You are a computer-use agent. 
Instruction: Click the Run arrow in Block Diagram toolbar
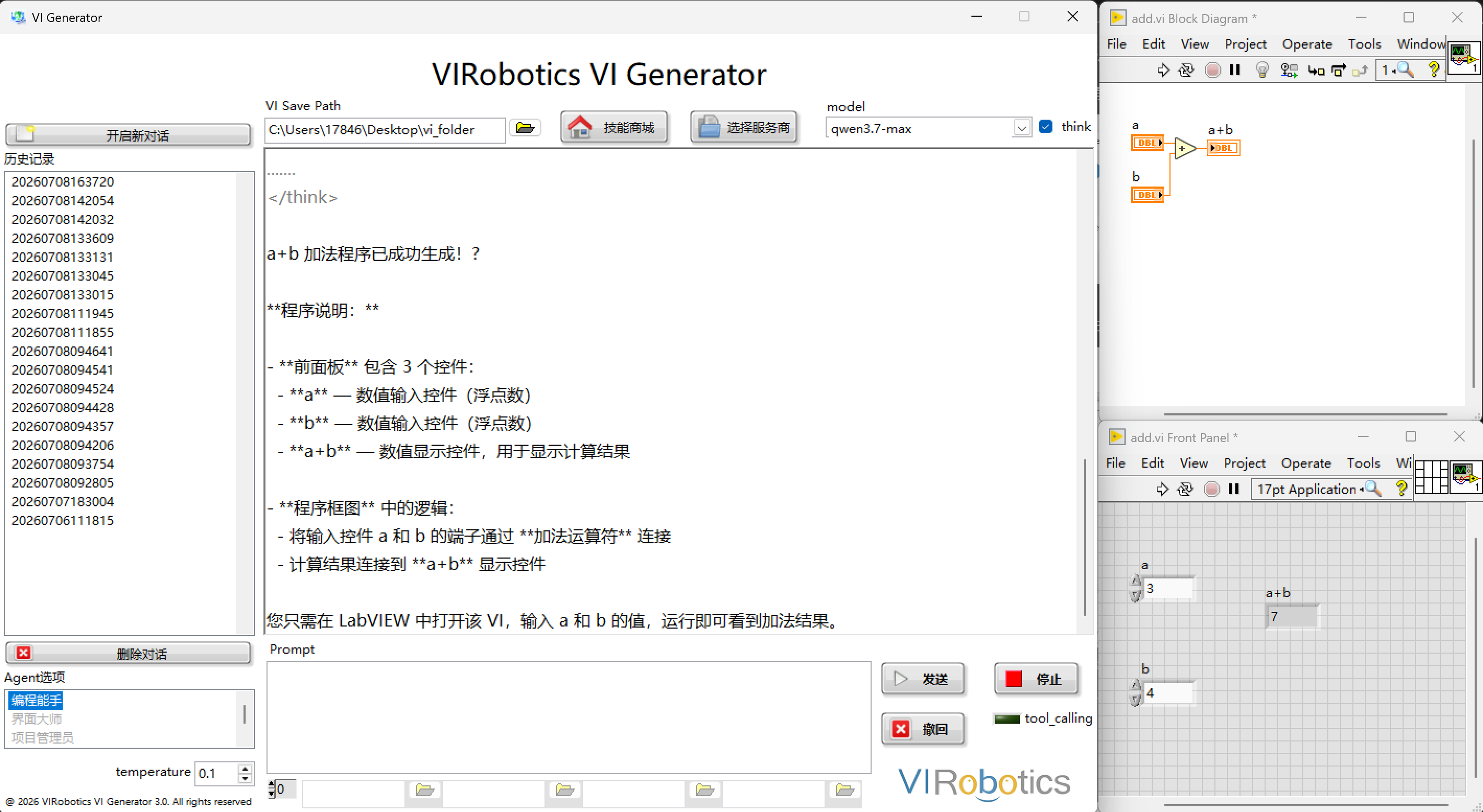(1163, 70)
